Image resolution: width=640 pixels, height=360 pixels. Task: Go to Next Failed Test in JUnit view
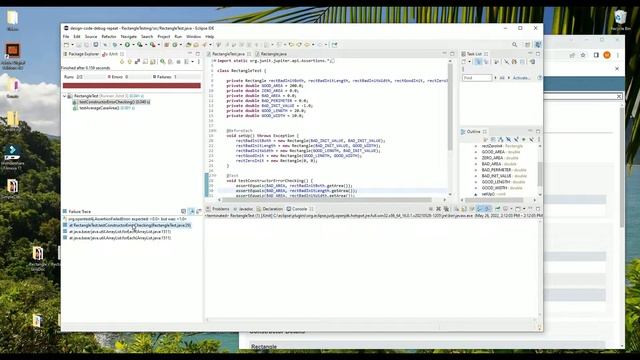point(122,62)
